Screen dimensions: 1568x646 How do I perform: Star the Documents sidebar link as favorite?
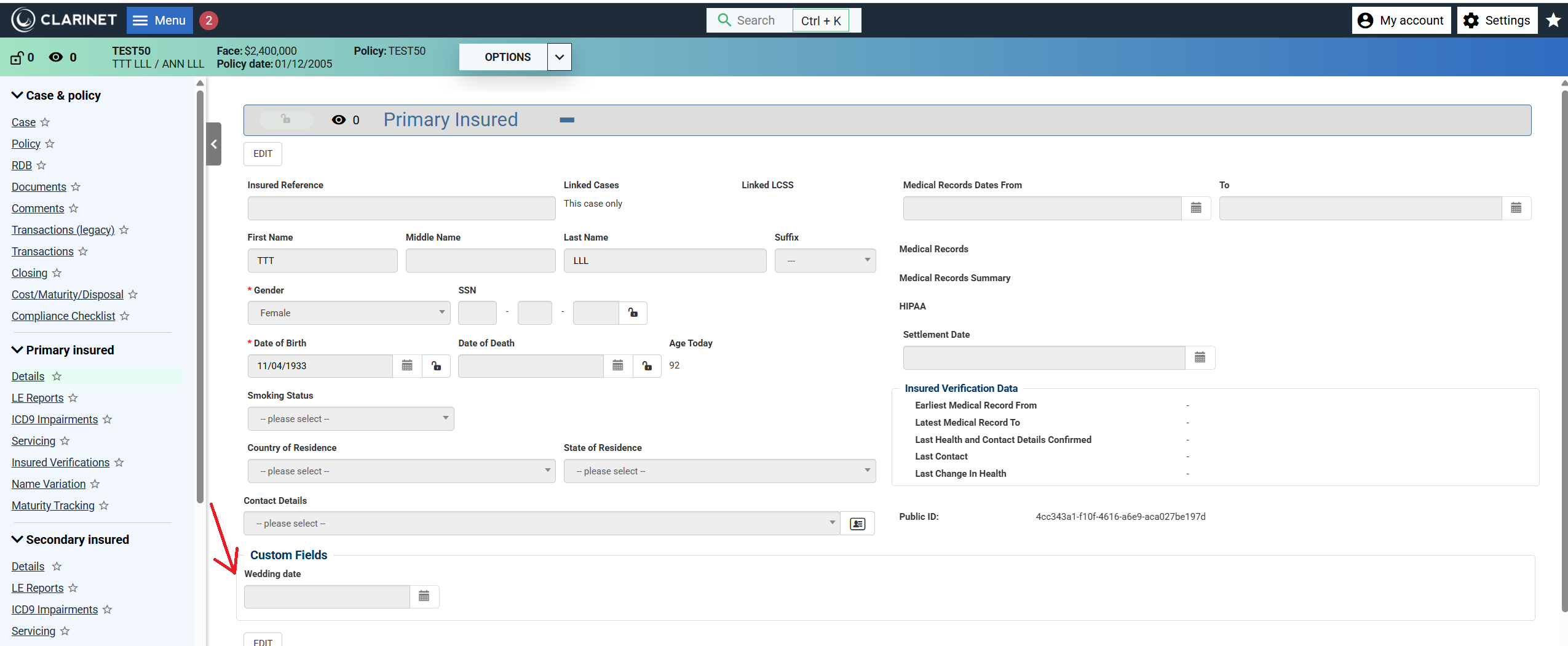coord(76,187)
